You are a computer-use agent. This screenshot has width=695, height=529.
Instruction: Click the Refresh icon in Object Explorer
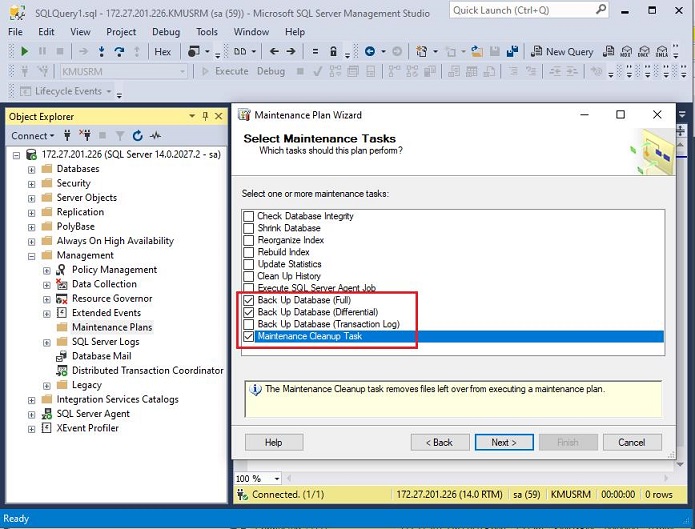[138, 136]
